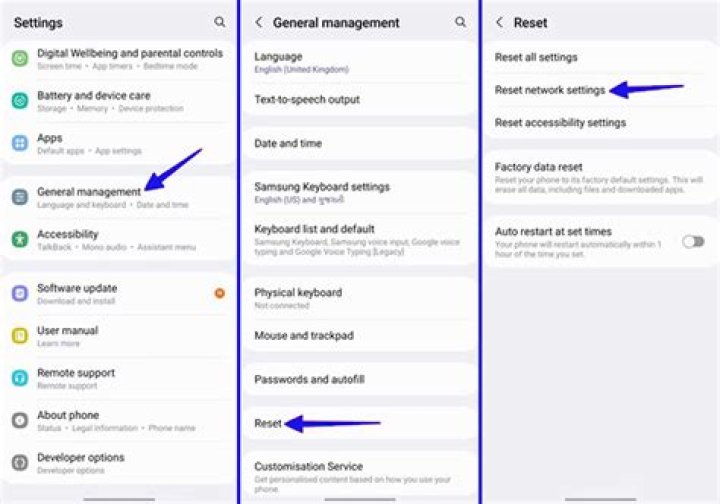Open Keyboard list and default
Screen dimensions: 720x504
(360, 240)
